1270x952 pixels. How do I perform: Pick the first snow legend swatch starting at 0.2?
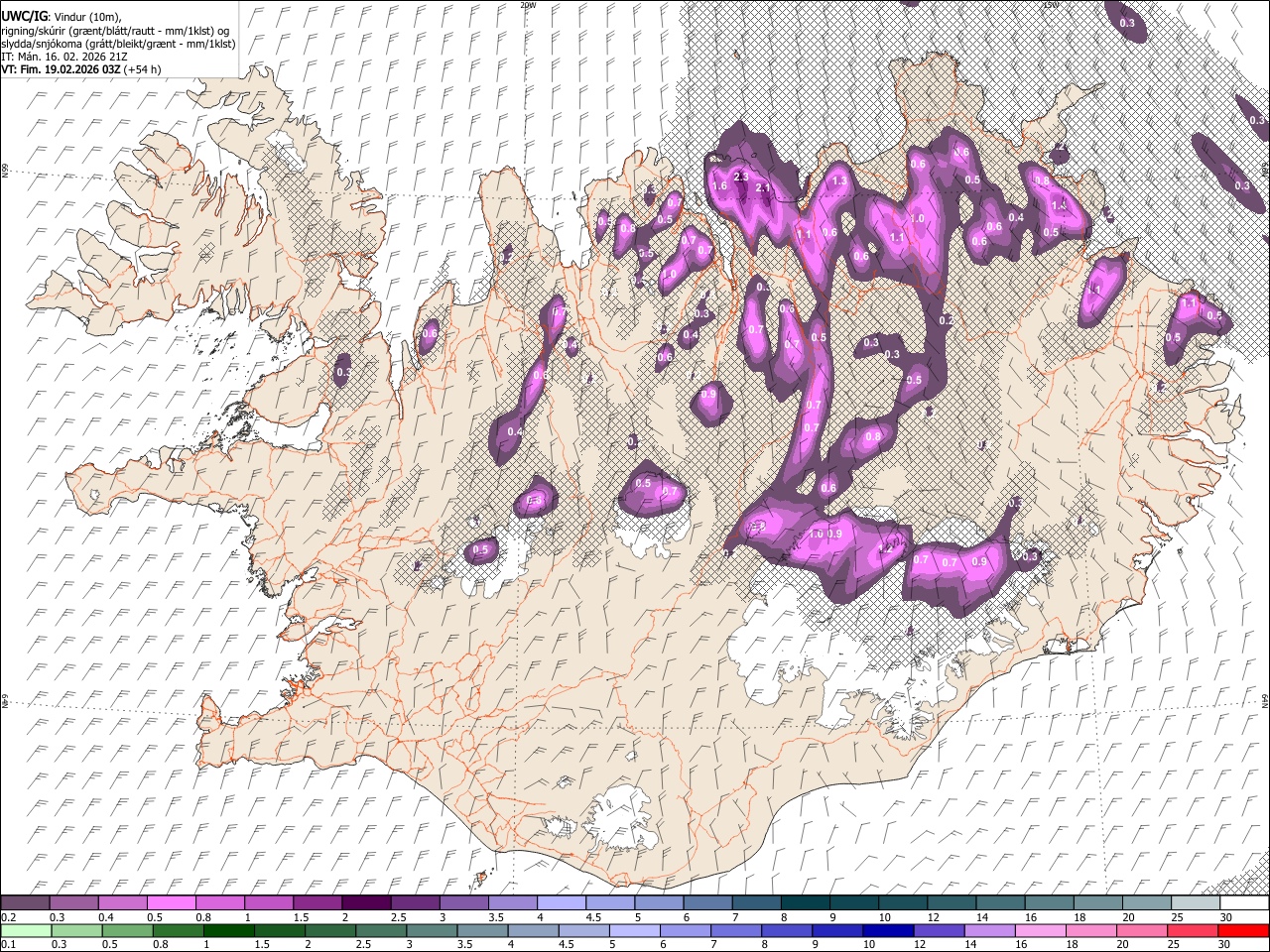(25, 903)
